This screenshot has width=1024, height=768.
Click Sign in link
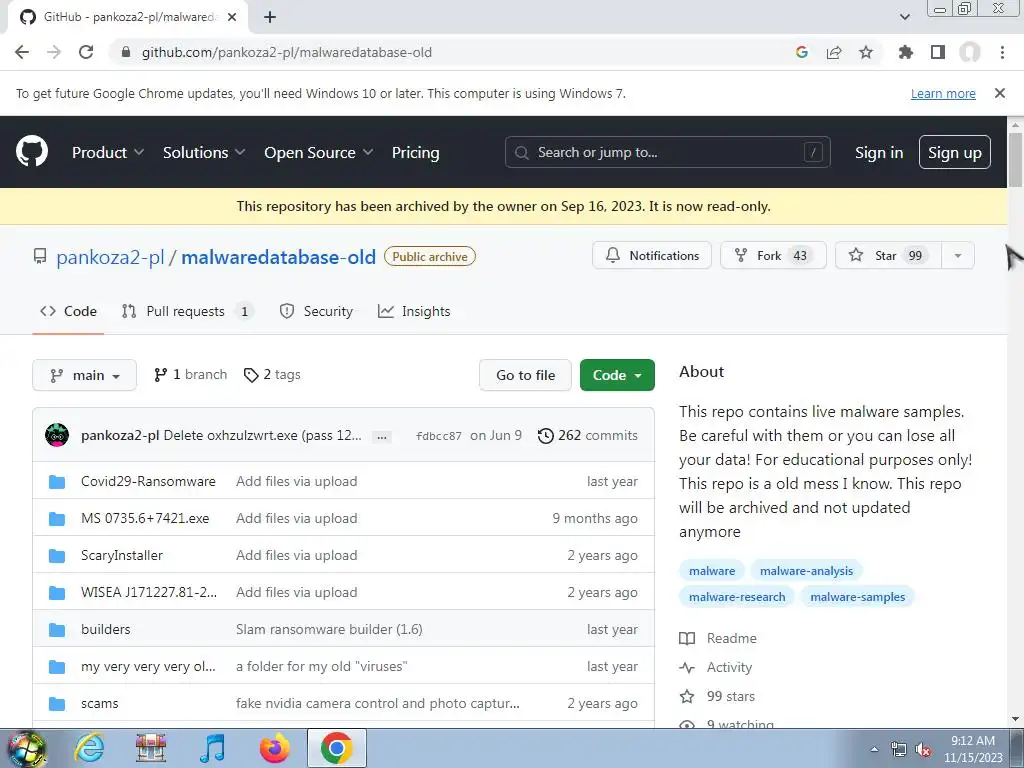coord(879,152)
